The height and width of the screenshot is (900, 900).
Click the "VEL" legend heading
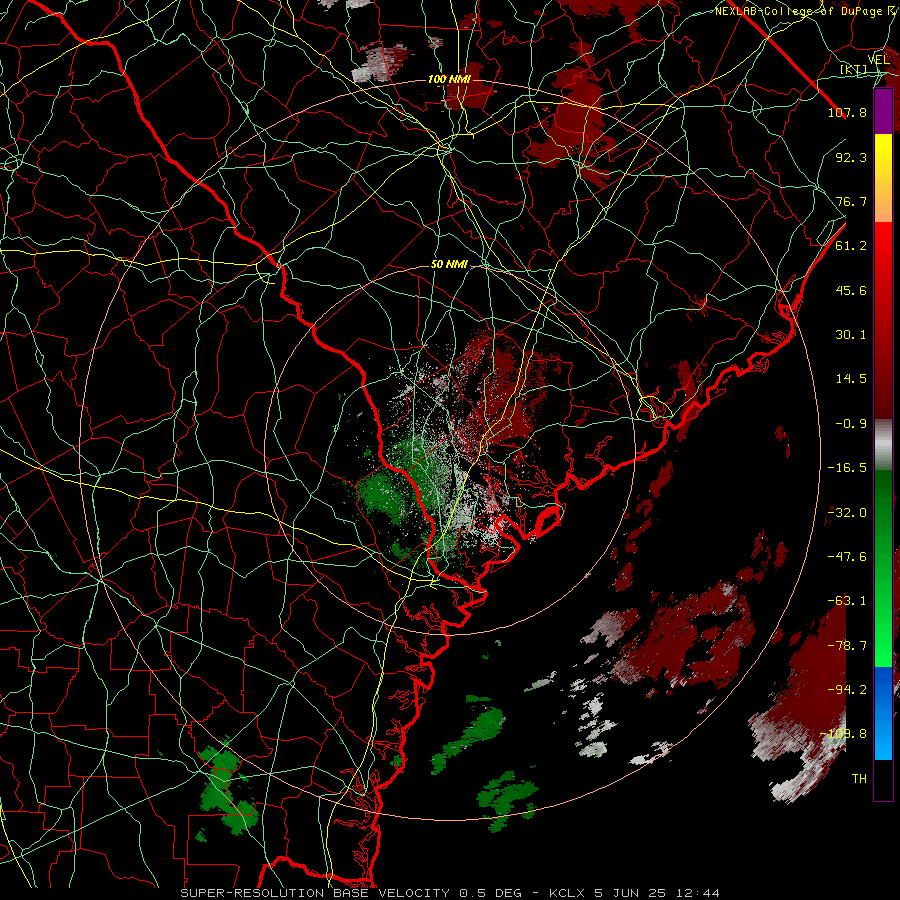pyautogui.click(x=878, y=59)
